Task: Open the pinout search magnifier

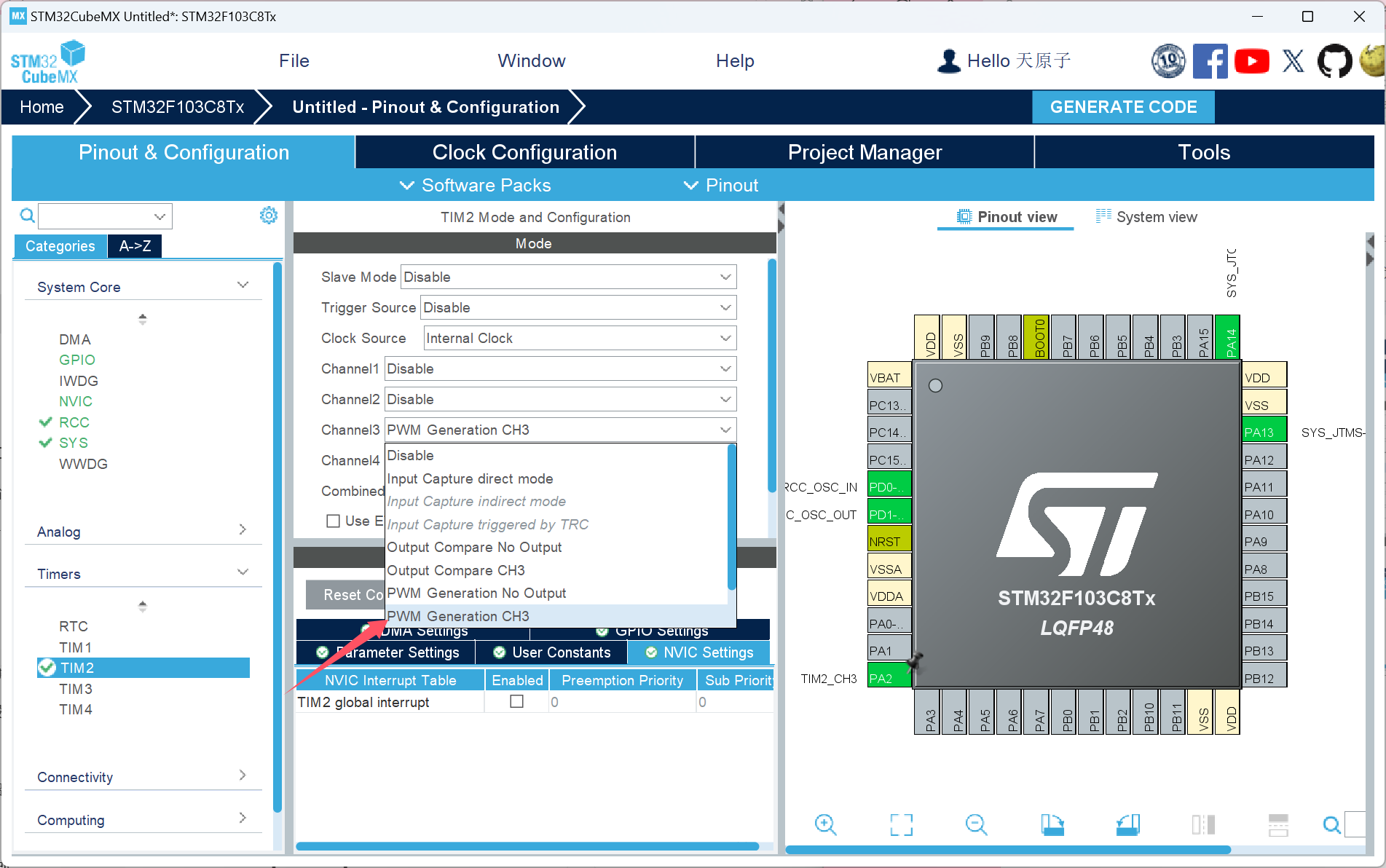Action: point(1332,825)
